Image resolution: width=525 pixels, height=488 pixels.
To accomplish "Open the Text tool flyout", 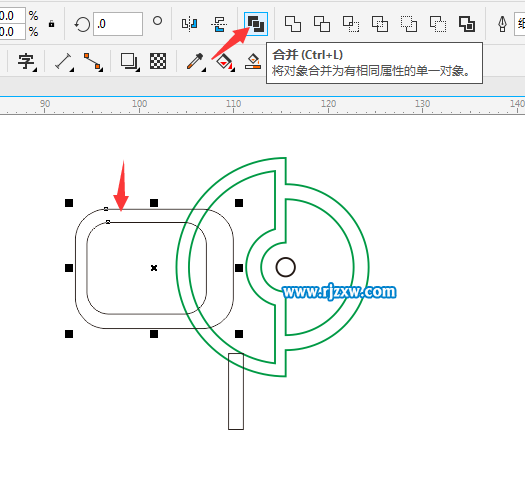I will [27, 62].
